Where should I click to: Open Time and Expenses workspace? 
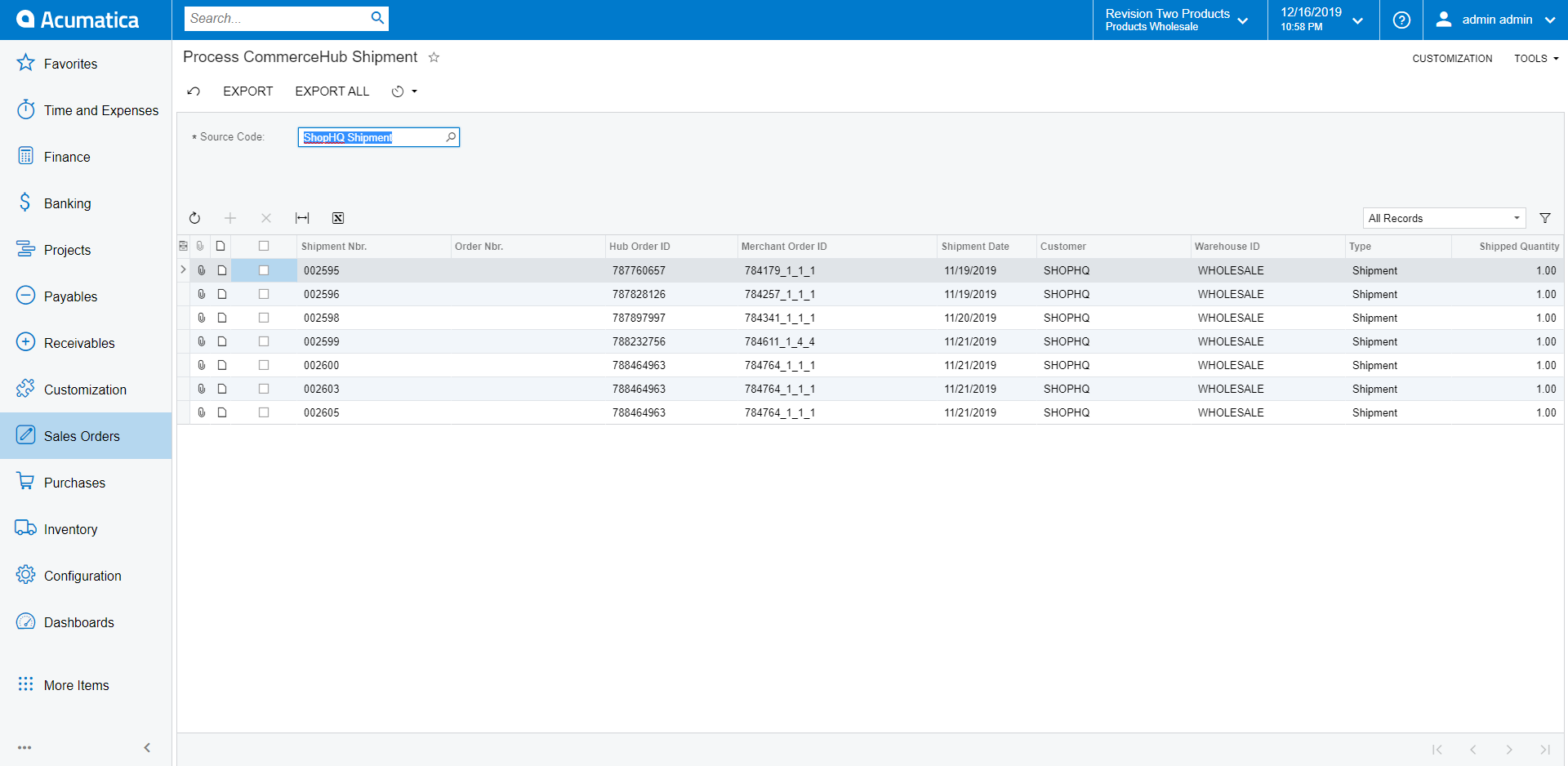[86, 110]
